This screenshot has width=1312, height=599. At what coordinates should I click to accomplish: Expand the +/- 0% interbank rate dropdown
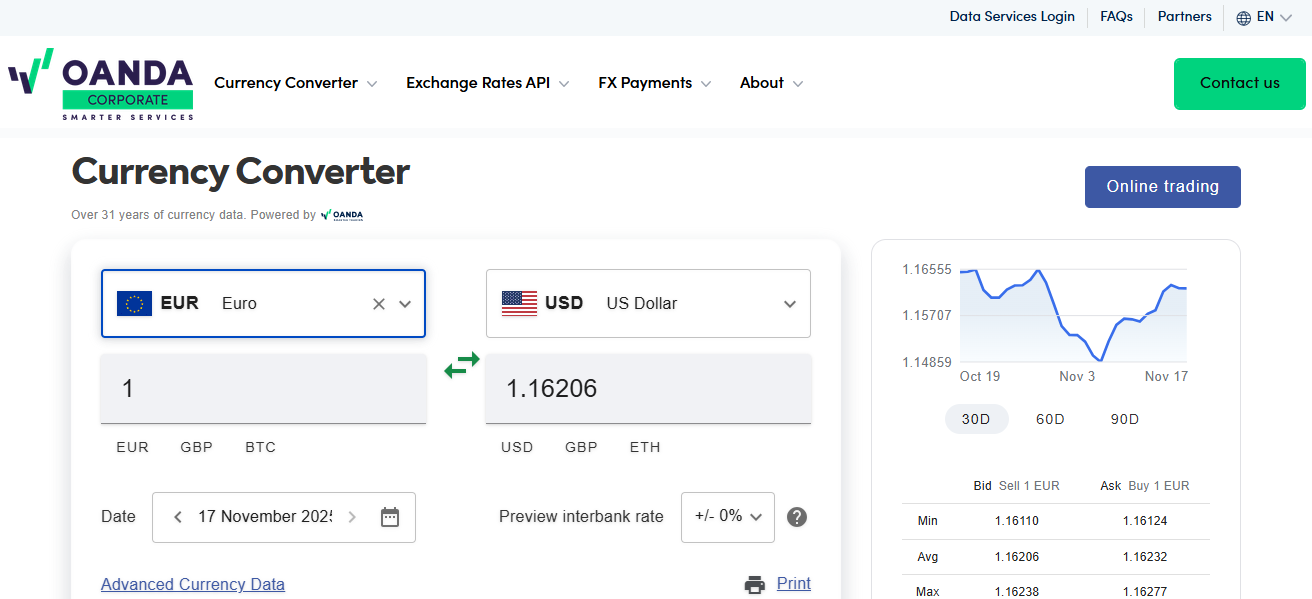(x=728, y=517)
